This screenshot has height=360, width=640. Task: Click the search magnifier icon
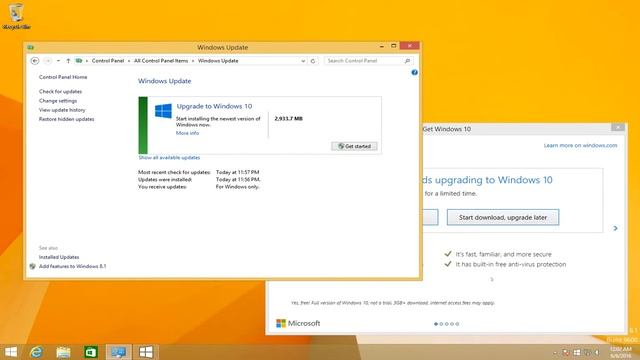click(x=407, y=61)
